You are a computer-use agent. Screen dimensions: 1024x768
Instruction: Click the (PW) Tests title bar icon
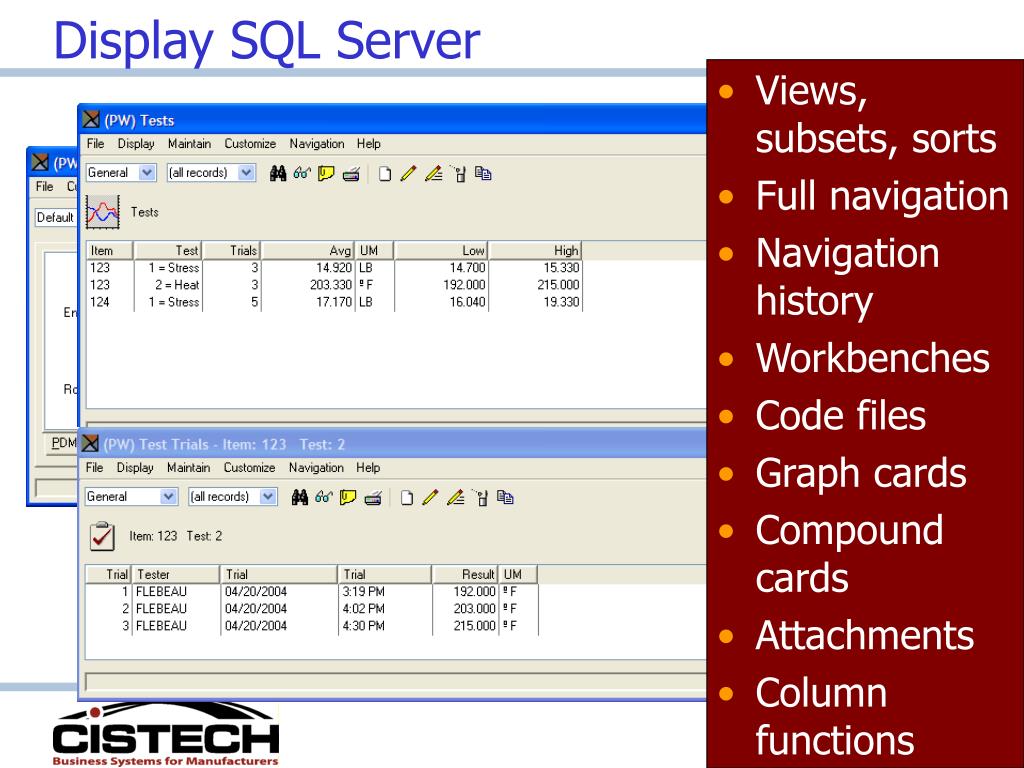click(91, 120)
